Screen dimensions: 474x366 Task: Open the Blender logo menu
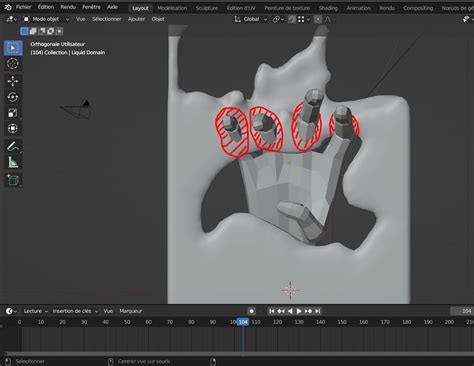7,7
